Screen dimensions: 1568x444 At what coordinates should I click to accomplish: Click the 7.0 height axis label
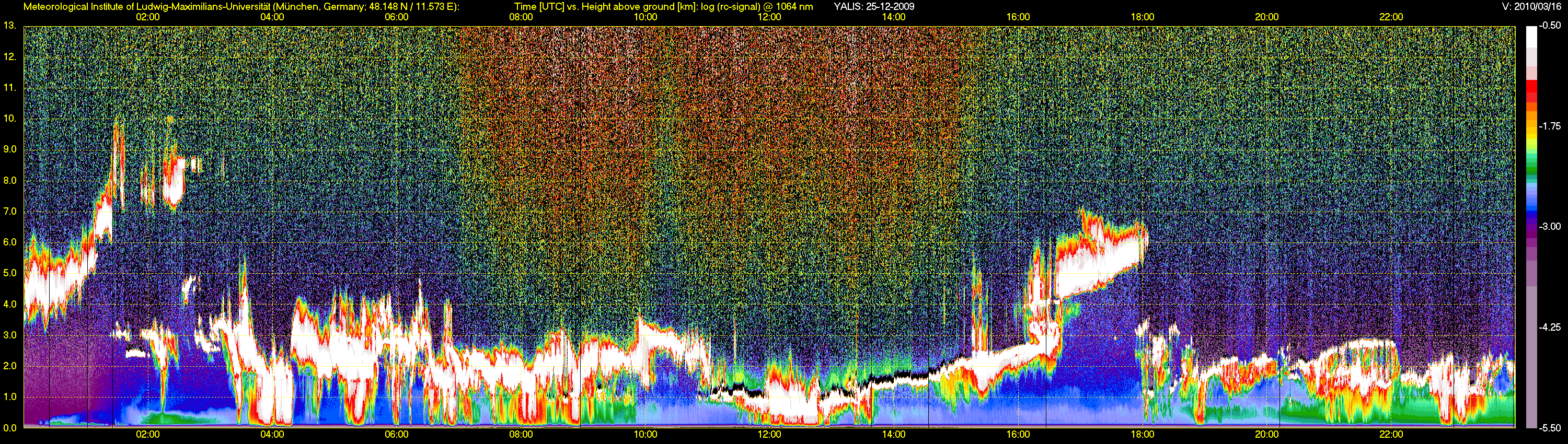click(x=10, y=211)
